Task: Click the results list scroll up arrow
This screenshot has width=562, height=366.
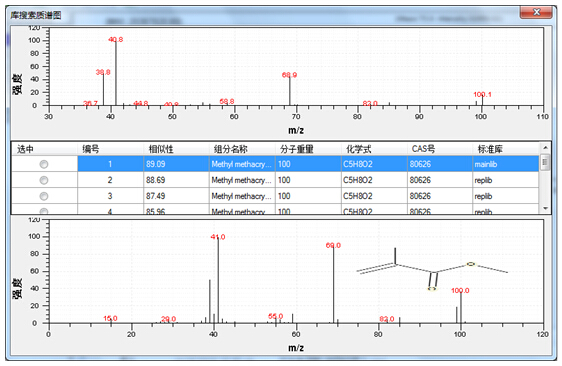Action: click(x=545, y=148)
